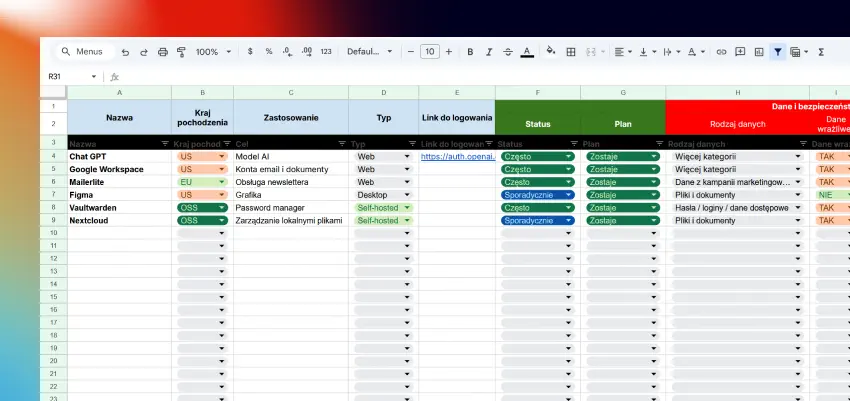Click the Print icon
This screenshot has height=401, width=850.
[163, 52]
